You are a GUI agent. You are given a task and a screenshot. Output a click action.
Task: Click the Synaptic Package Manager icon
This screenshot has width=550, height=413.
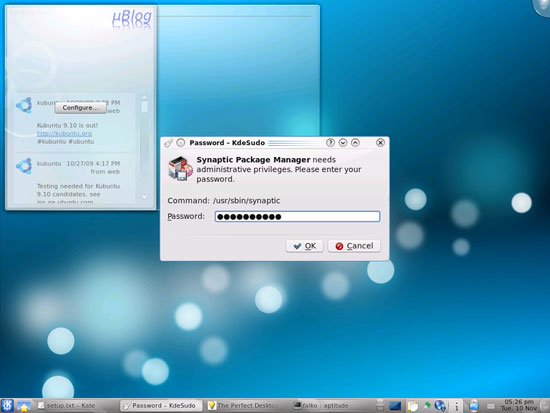coord(180,169)
